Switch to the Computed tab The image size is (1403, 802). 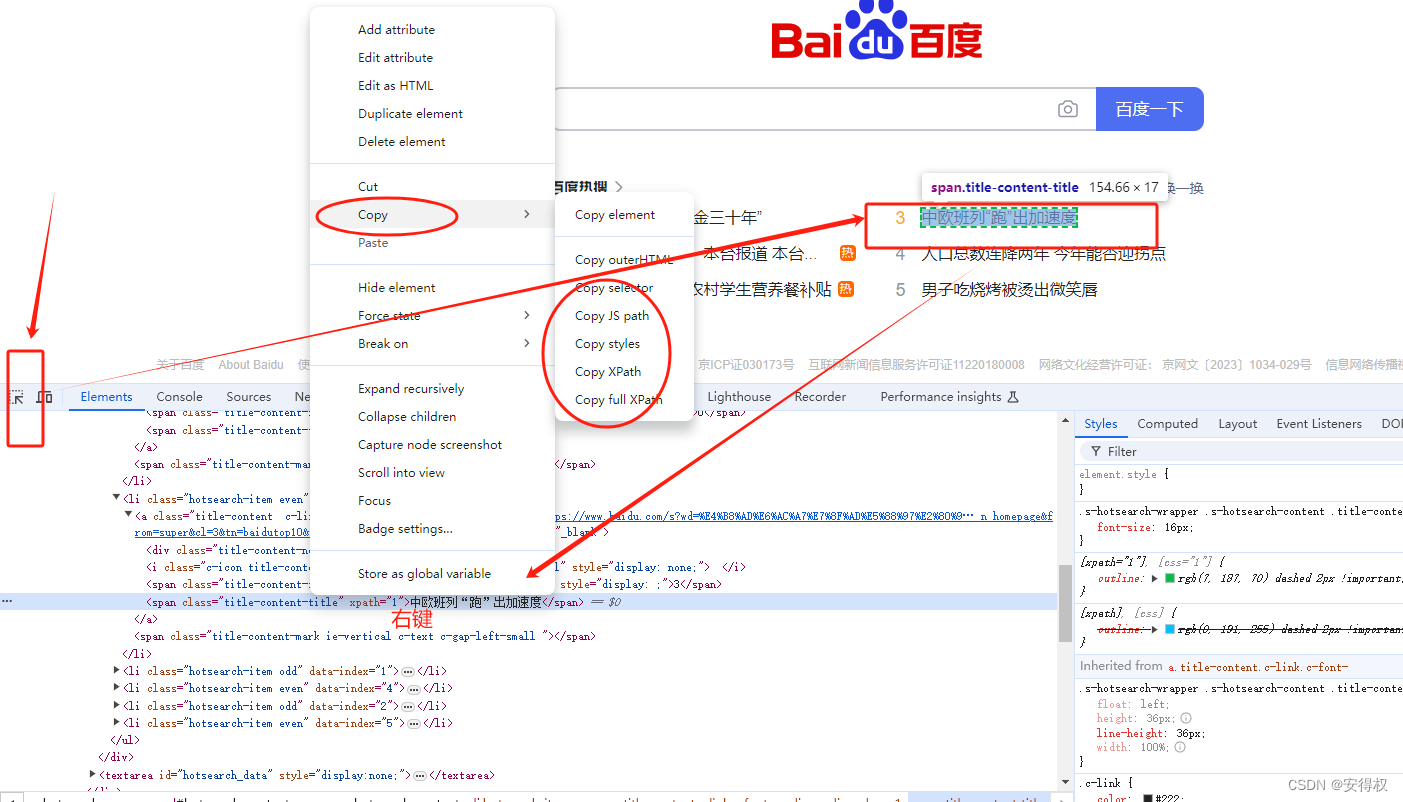[x=1167, y=424]
